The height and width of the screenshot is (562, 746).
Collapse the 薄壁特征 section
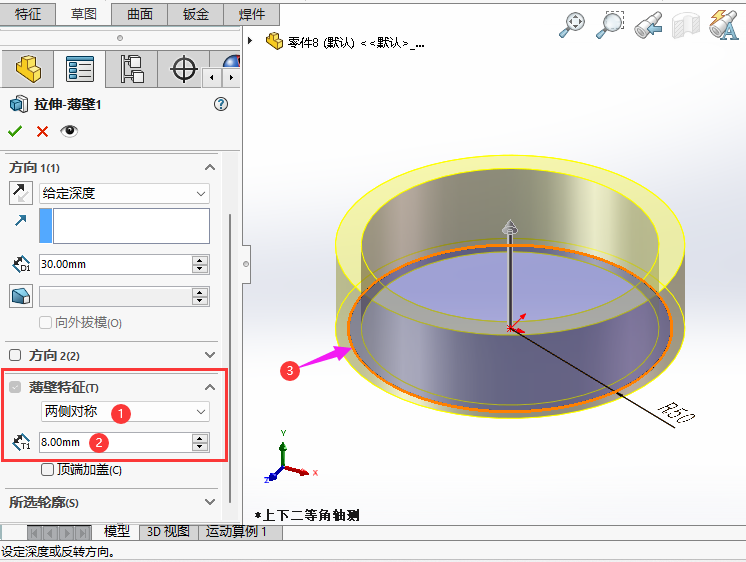tap(210, 387)
